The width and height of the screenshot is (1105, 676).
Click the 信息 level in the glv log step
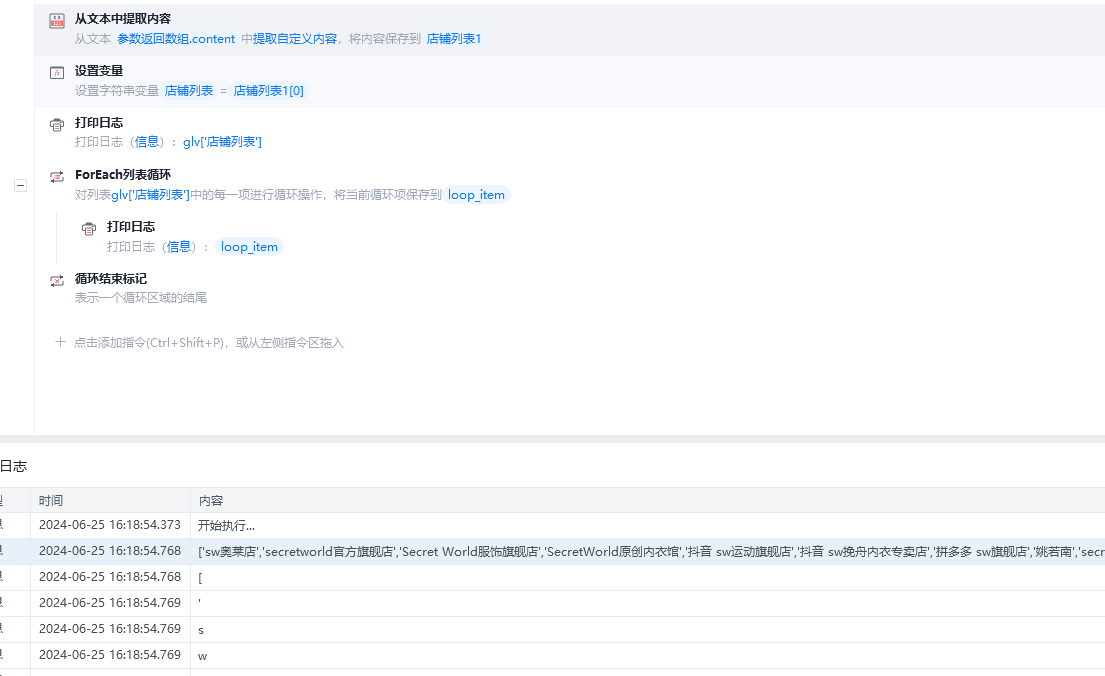click(x=147, y=142)
